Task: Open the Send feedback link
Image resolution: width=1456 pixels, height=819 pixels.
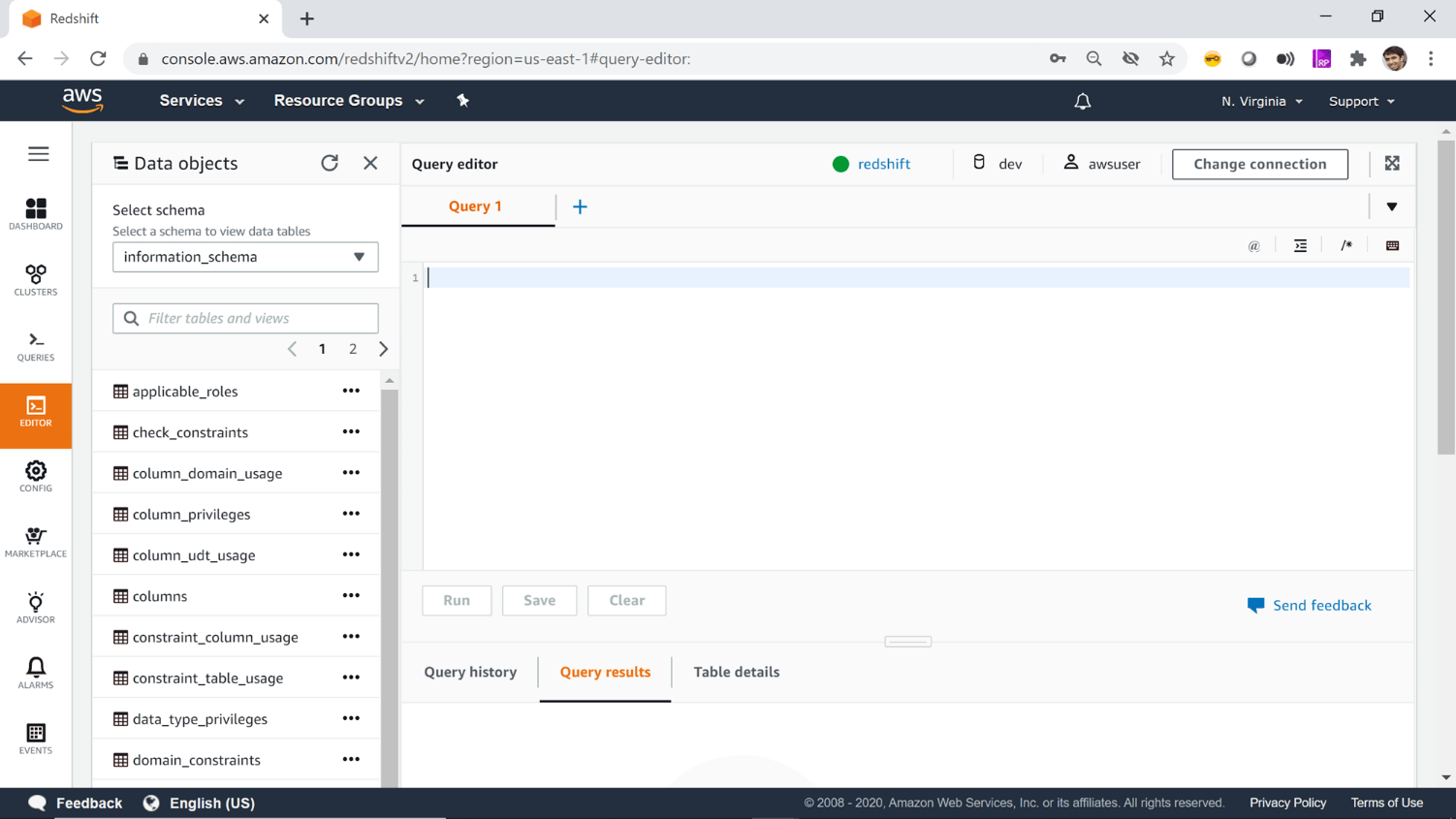Action: coord(1321,605)
